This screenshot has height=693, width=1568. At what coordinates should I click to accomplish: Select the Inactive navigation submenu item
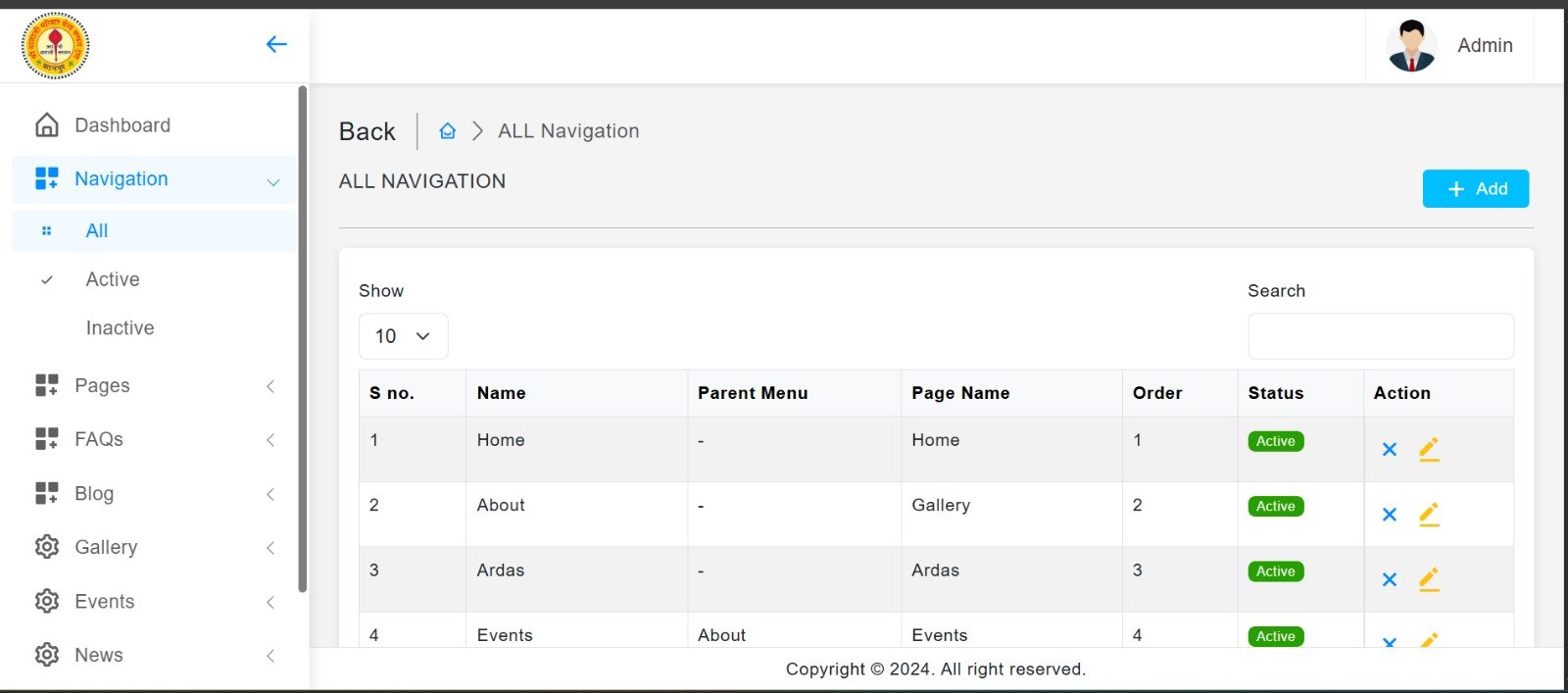coord(120,328)
